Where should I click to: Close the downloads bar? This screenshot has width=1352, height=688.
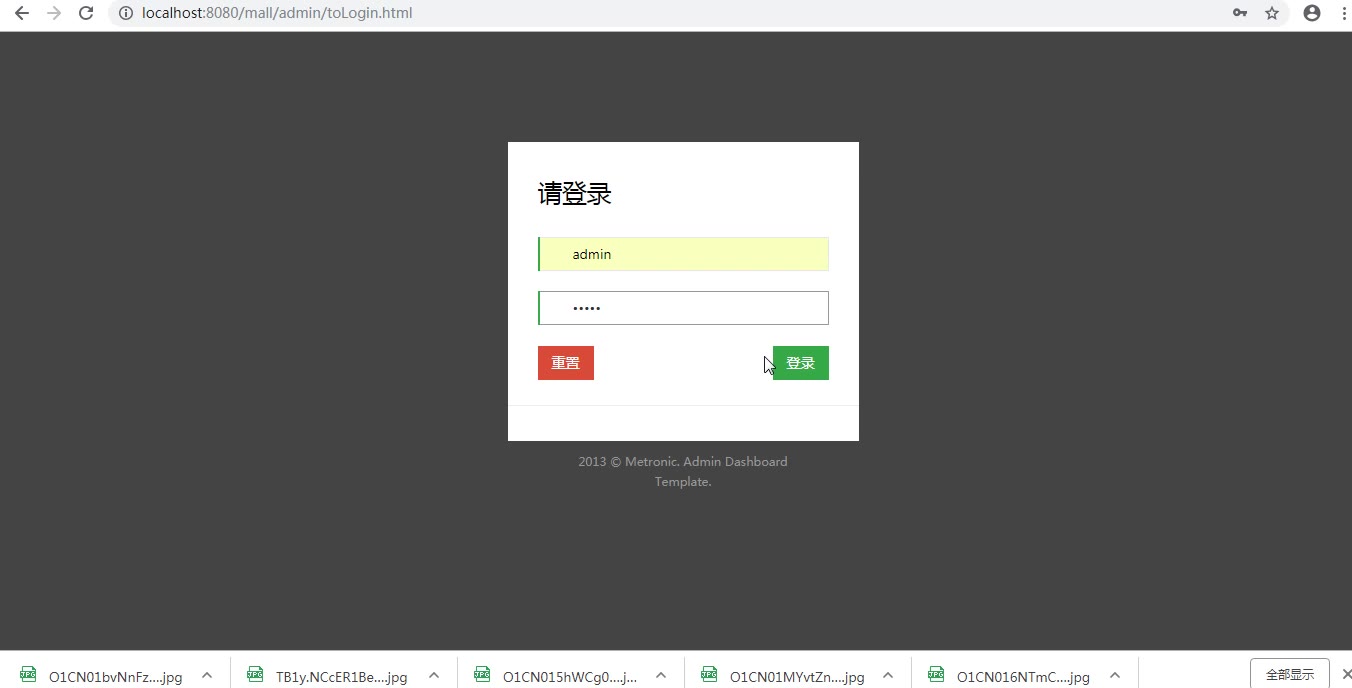tap(1346, 674)
